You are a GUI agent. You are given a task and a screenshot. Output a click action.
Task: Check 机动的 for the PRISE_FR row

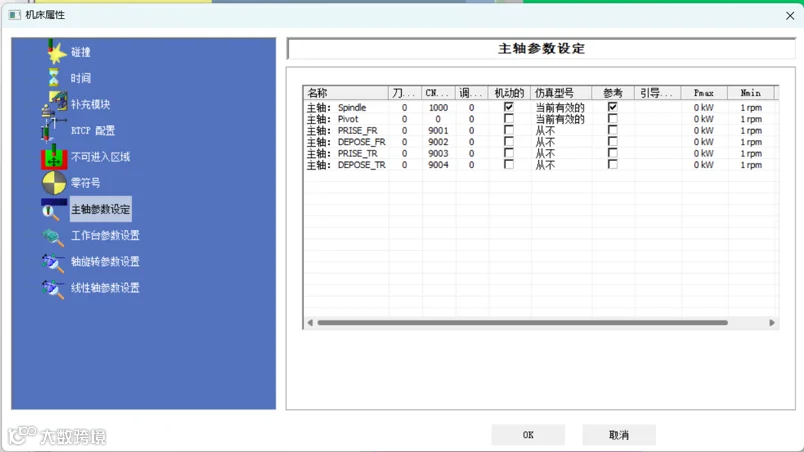pos(509,130)
